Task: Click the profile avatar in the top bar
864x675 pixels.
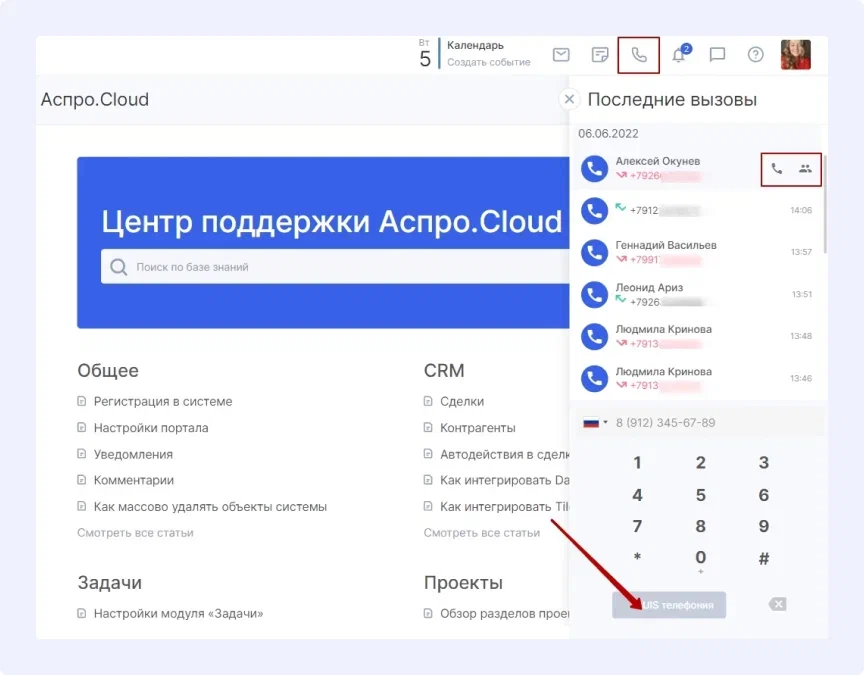Action: coord(796,55)
